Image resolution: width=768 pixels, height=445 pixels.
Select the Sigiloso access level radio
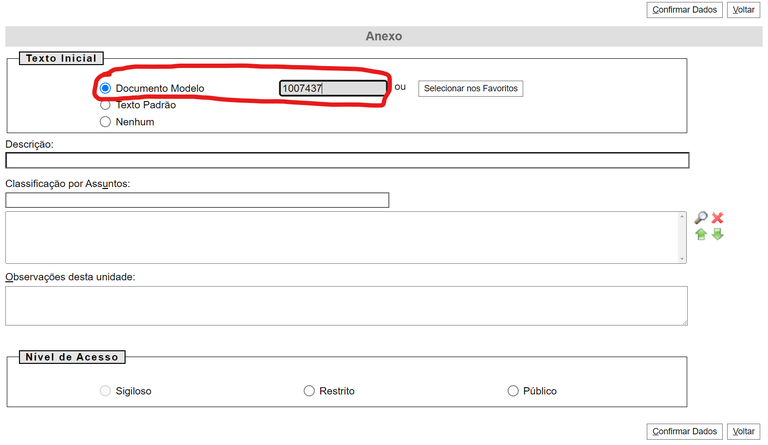click(x=106, y=391)
